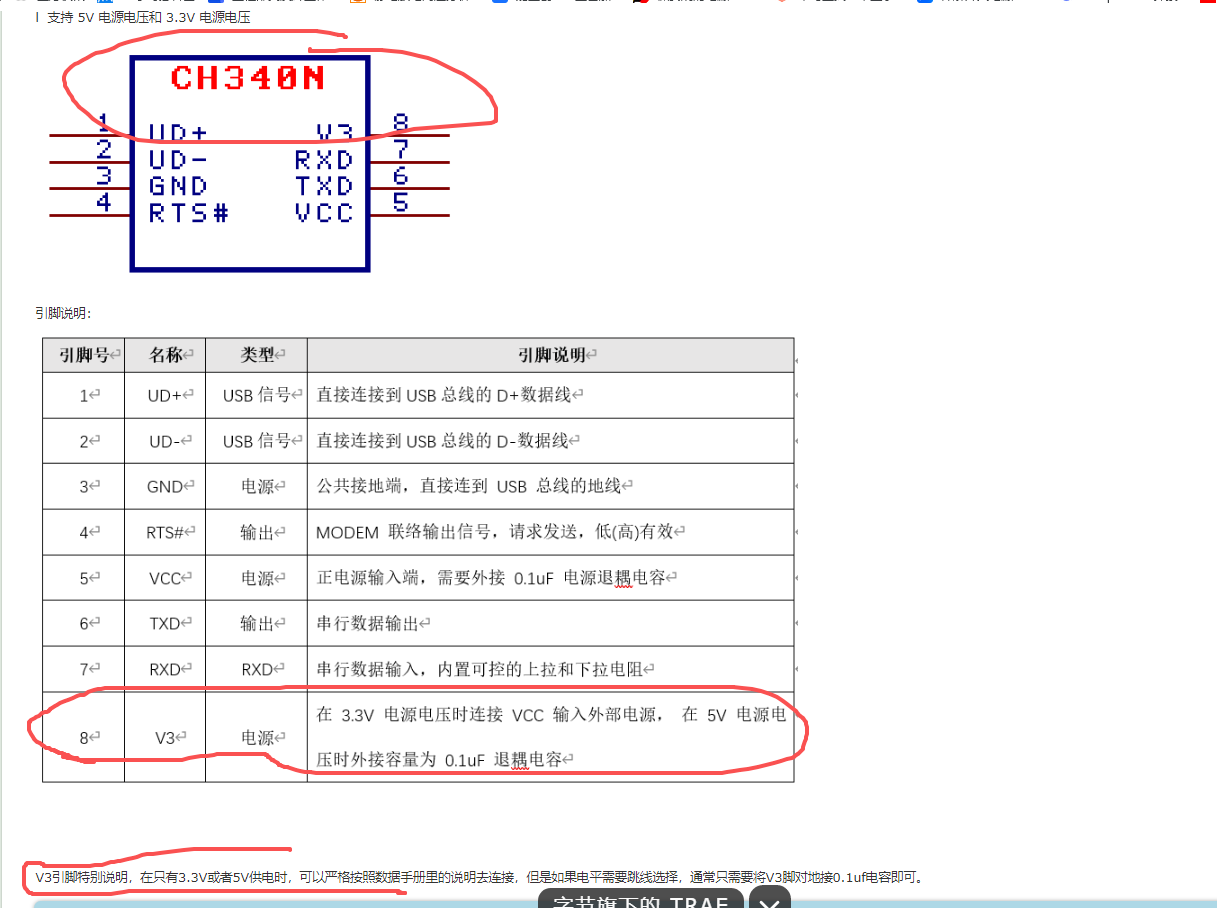
Task: Click the 支持 5V 电源电压 line at top
Action: [x=148, y=17]
